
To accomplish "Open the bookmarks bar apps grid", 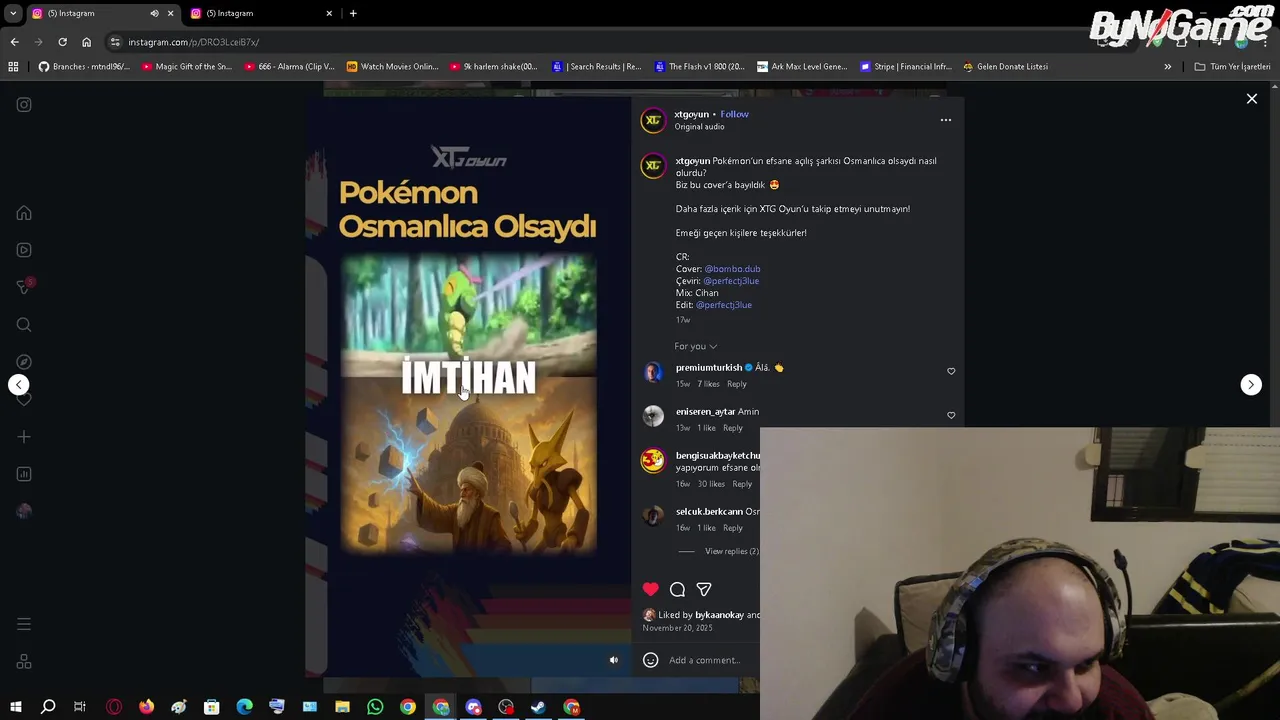I will click(13, 67).
